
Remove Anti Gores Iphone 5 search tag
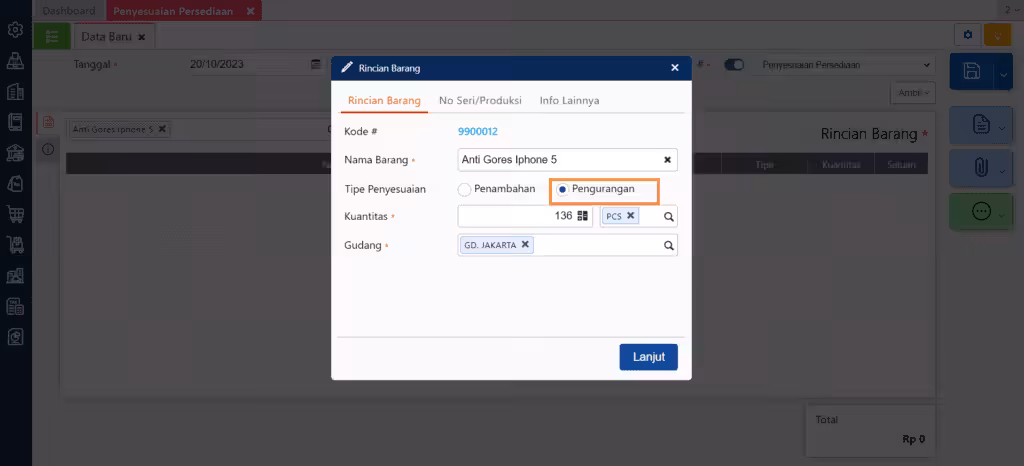162,129
